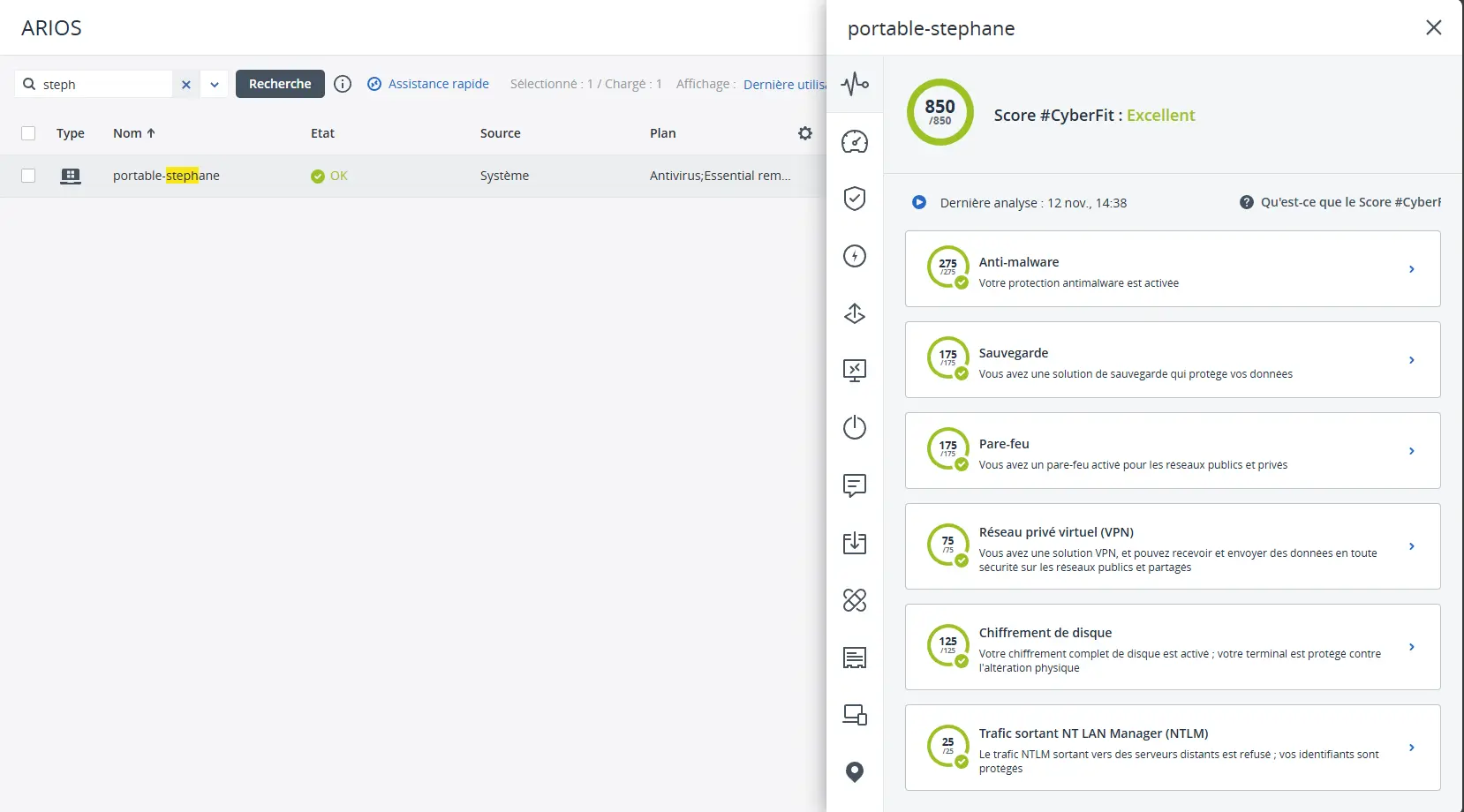Open the activity pulse icon in sidebar
This screenshot has width=1464, height=812.
(854, 85)
